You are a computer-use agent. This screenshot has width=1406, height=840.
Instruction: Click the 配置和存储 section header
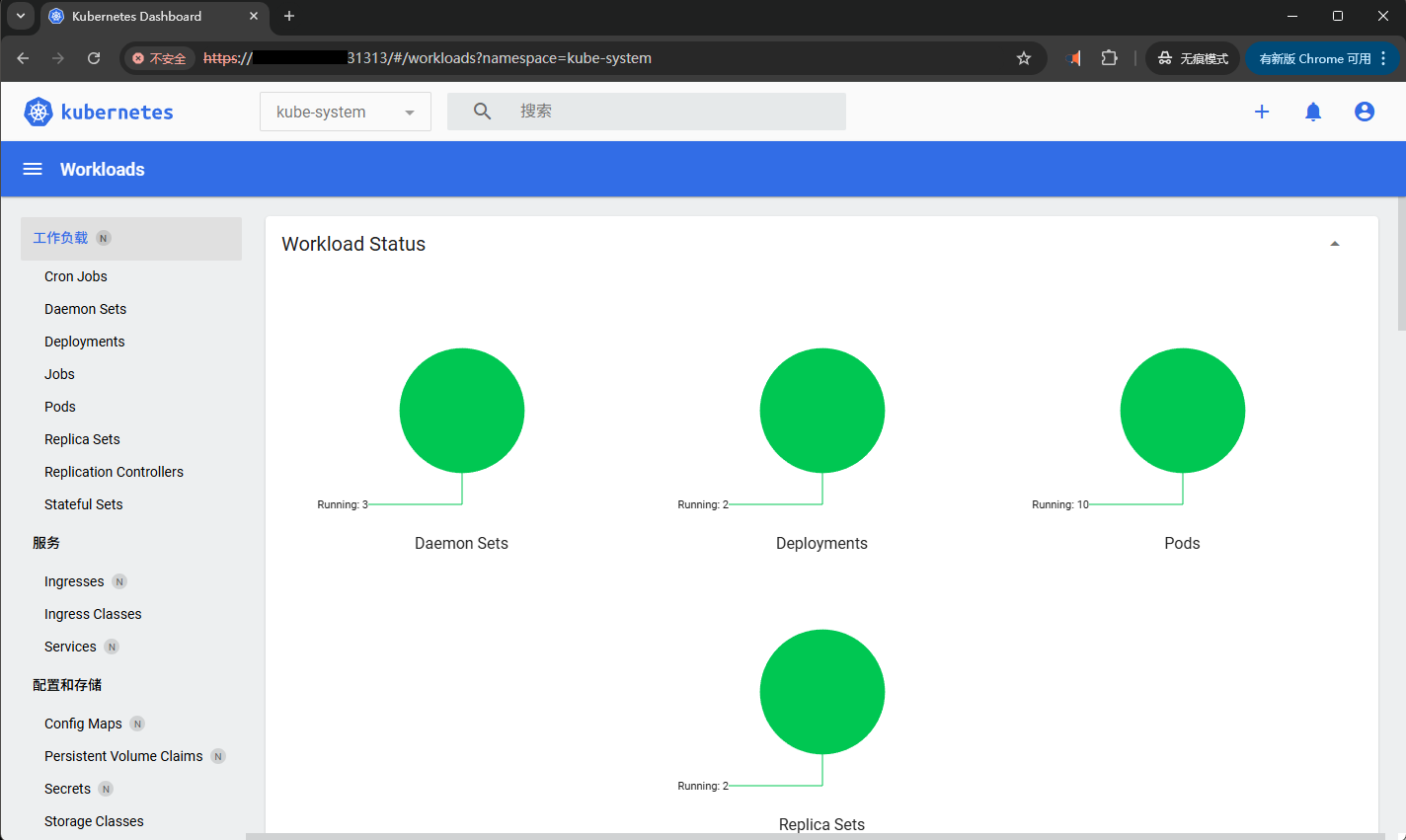point(67,685)
